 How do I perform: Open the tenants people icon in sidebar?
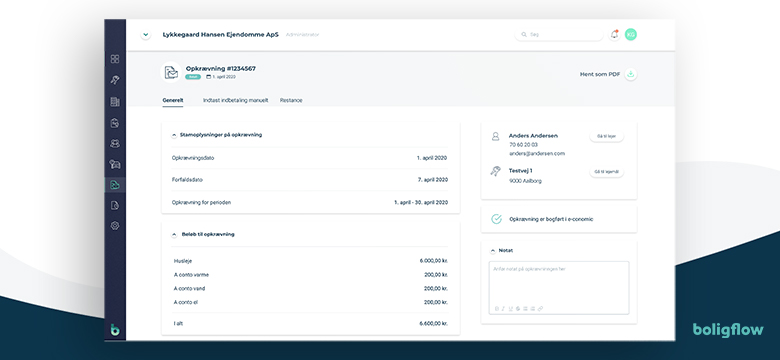[x=115, y=143]
